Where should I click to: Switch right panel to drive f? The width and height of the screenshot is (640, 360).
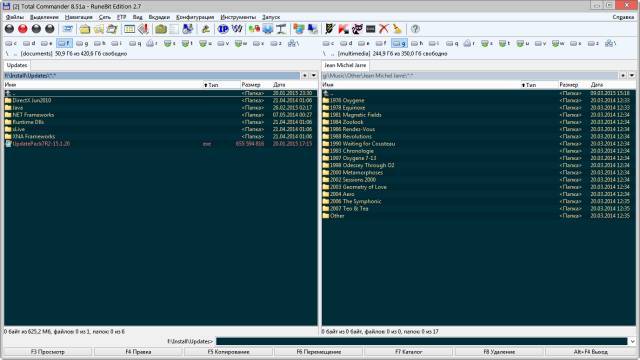pos(381,43)
